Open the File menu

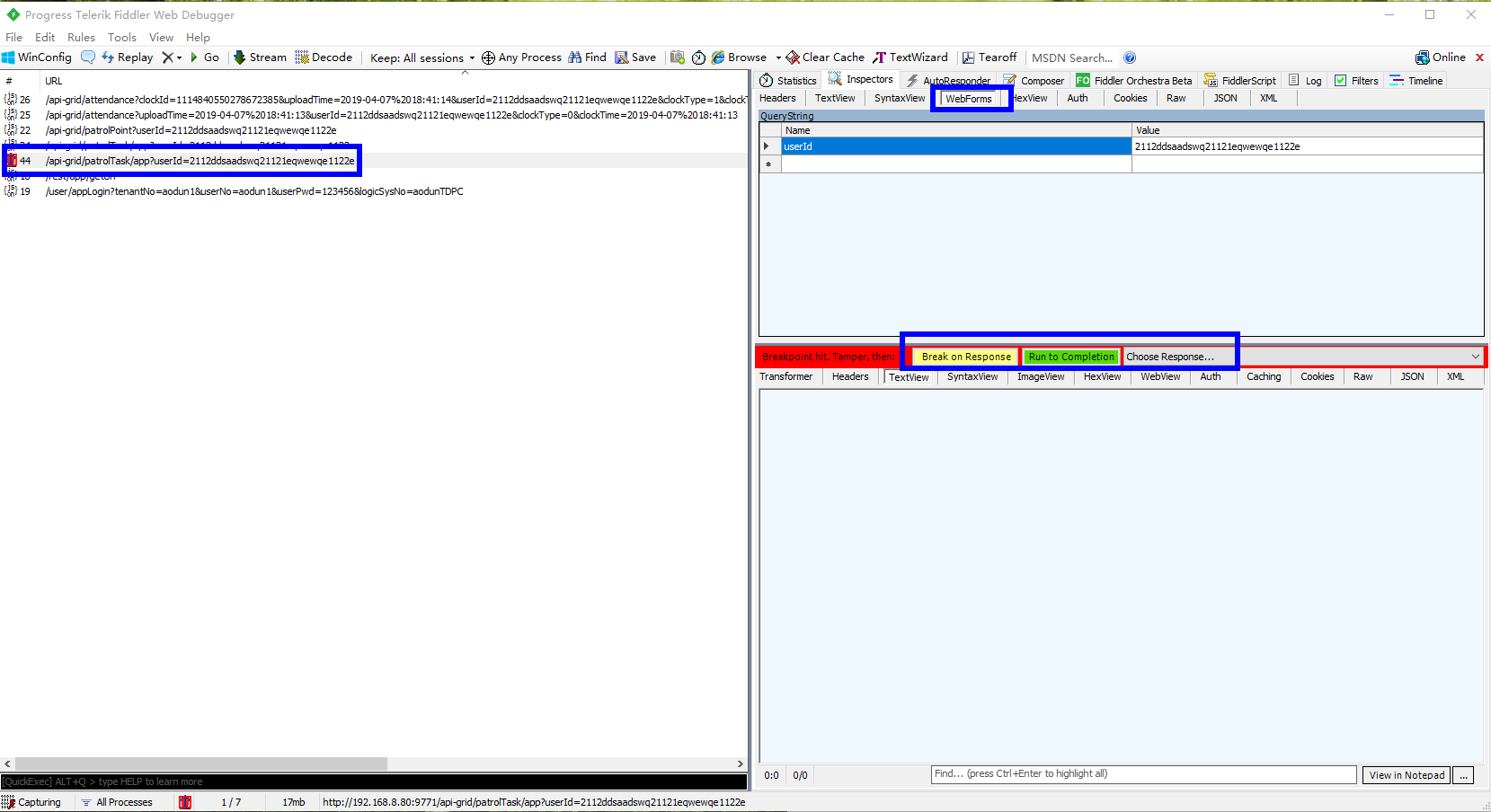[x=13, y=37]
